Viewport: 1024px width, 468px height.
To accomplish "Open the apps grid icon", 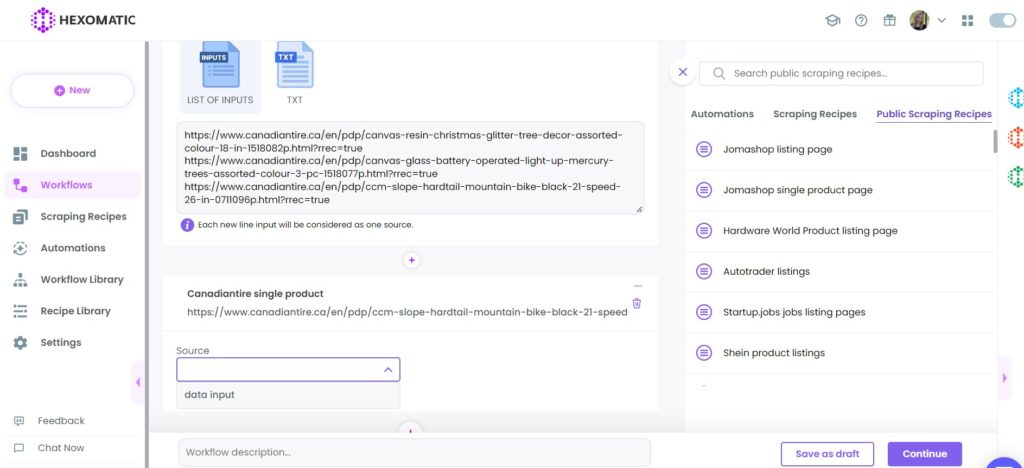I will coord(968,20).
